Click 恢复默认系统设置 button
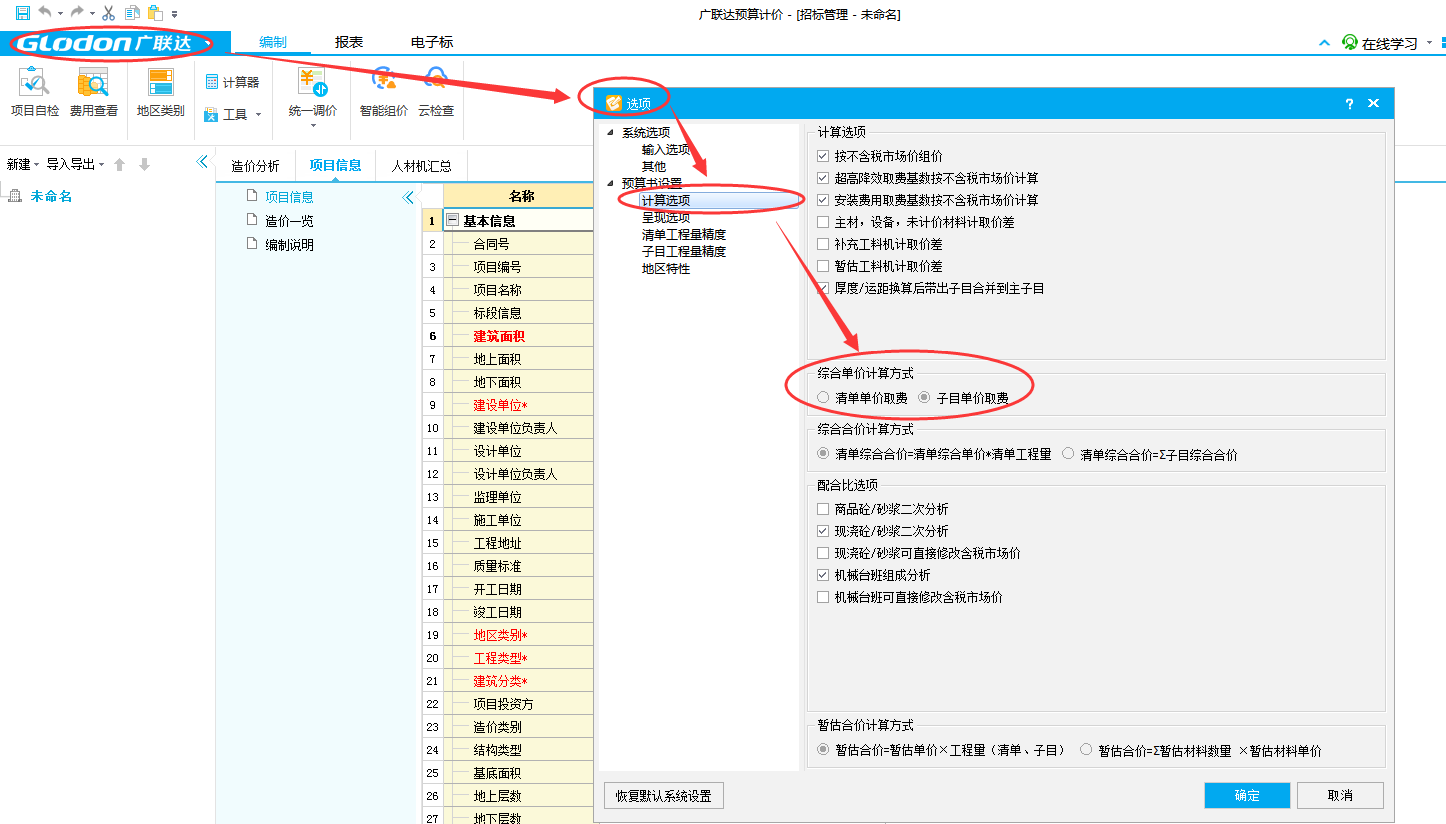 pyautogui.click(x=664, y=796)
